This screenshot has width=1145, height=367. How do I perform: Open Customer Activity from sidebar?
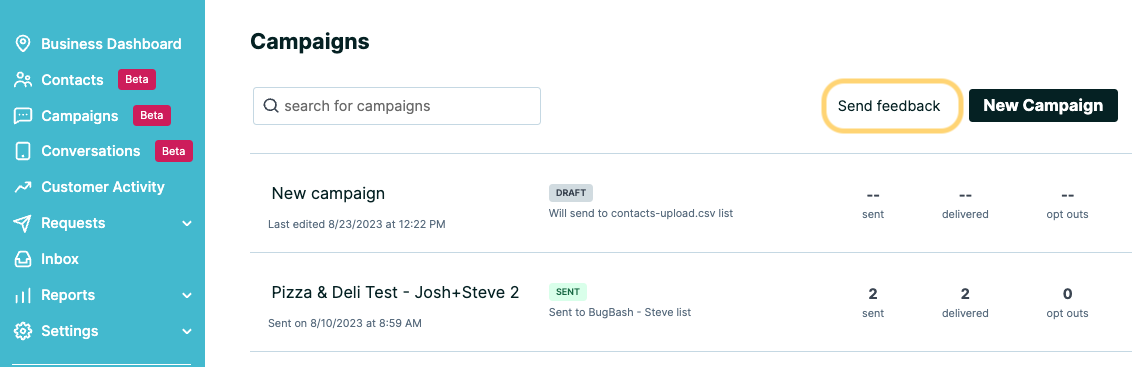coord(102,187)
